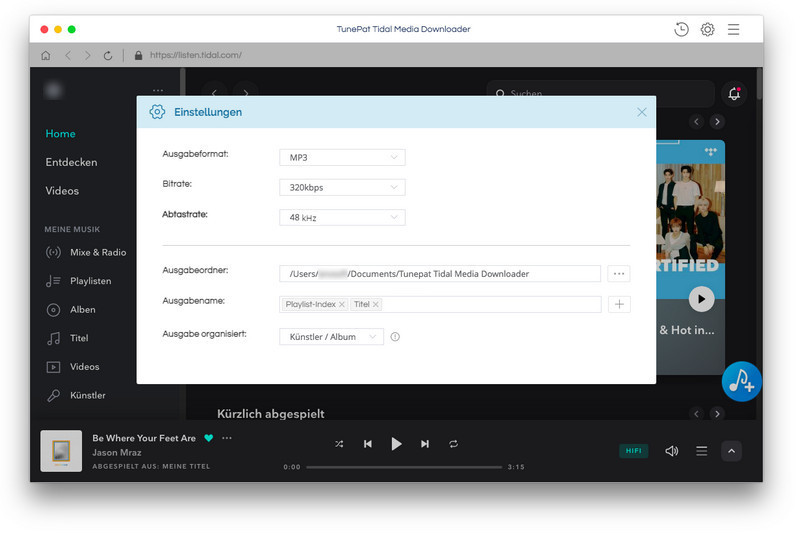Play the featured playlist card
The width and height of the screenshot is (800, 535).
(x=702, y=299)
